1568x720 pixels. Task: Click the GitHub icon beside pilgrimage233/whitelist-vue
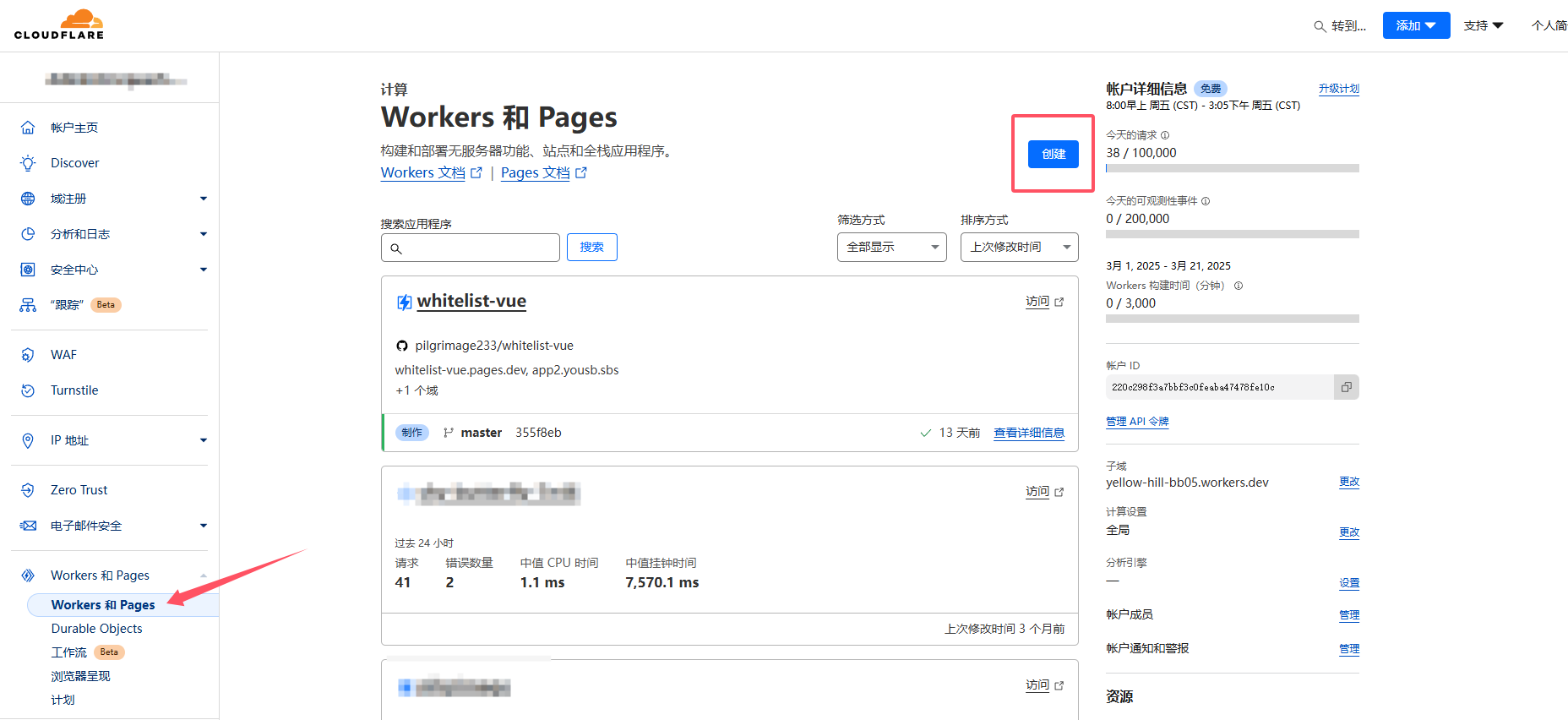(402, 346)
